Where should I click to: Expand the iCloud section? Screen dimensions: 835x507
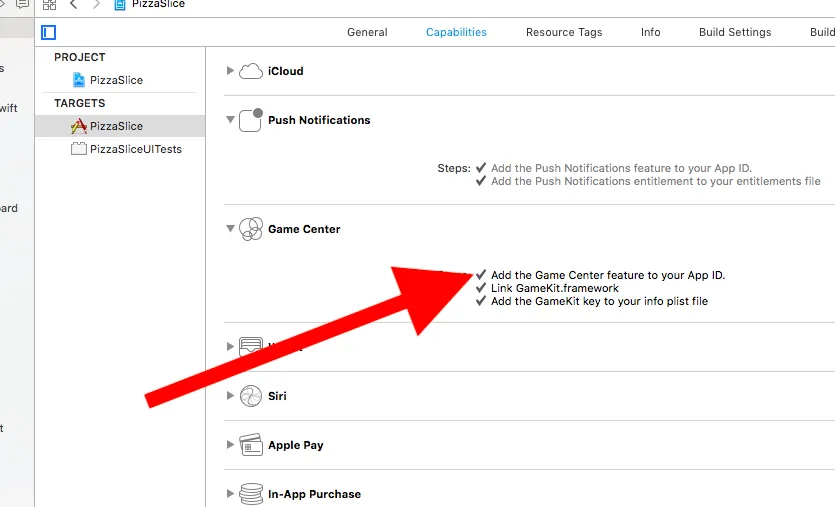tap(230, 71)
